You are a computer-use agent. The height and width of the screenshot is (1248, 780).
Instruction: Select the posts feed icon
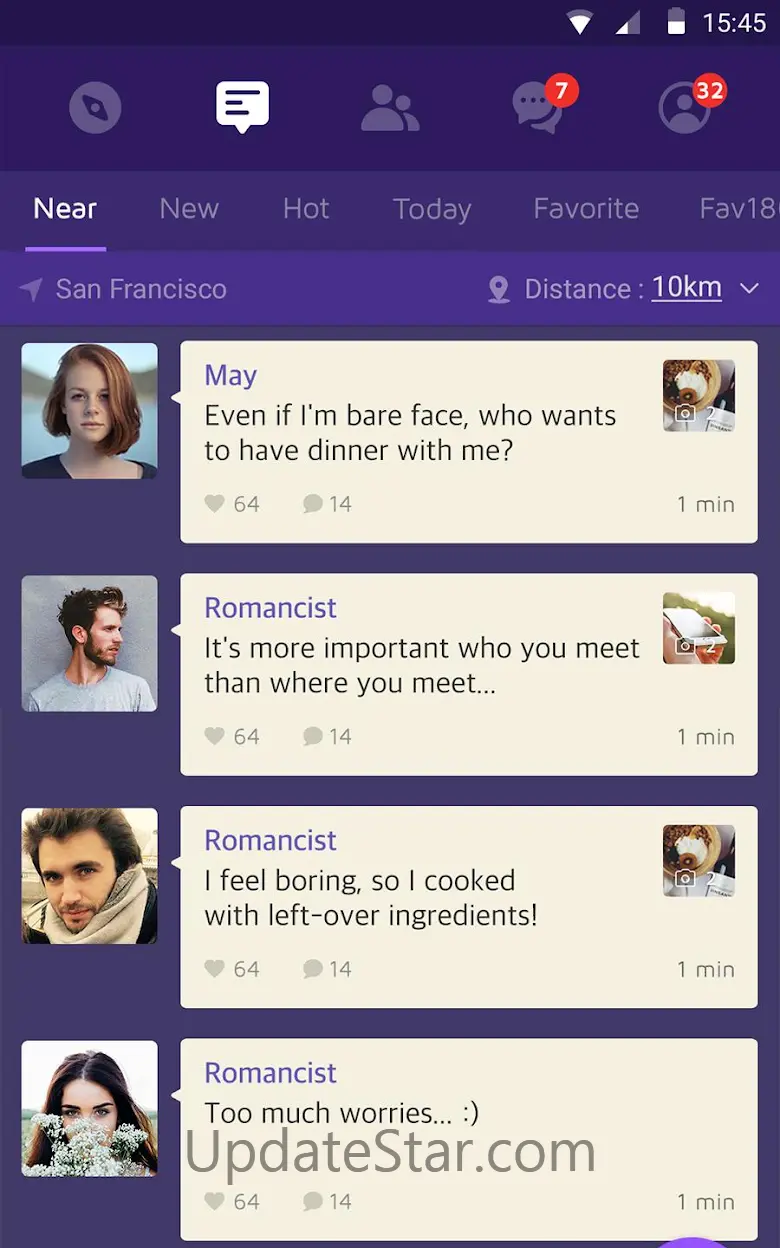[x=242, y=106]
